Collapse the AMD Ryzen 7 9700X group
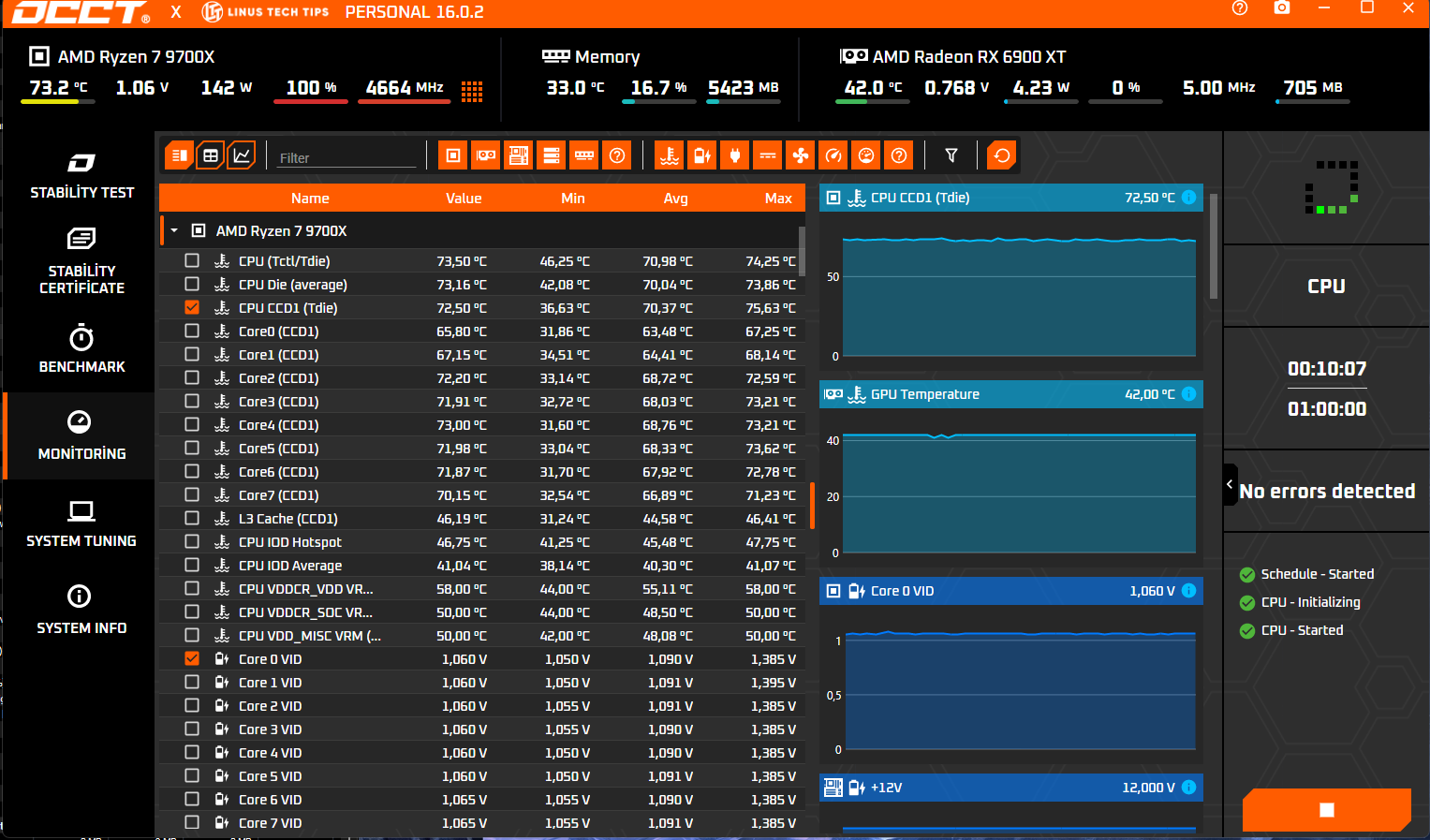 [x=174, y=230]
